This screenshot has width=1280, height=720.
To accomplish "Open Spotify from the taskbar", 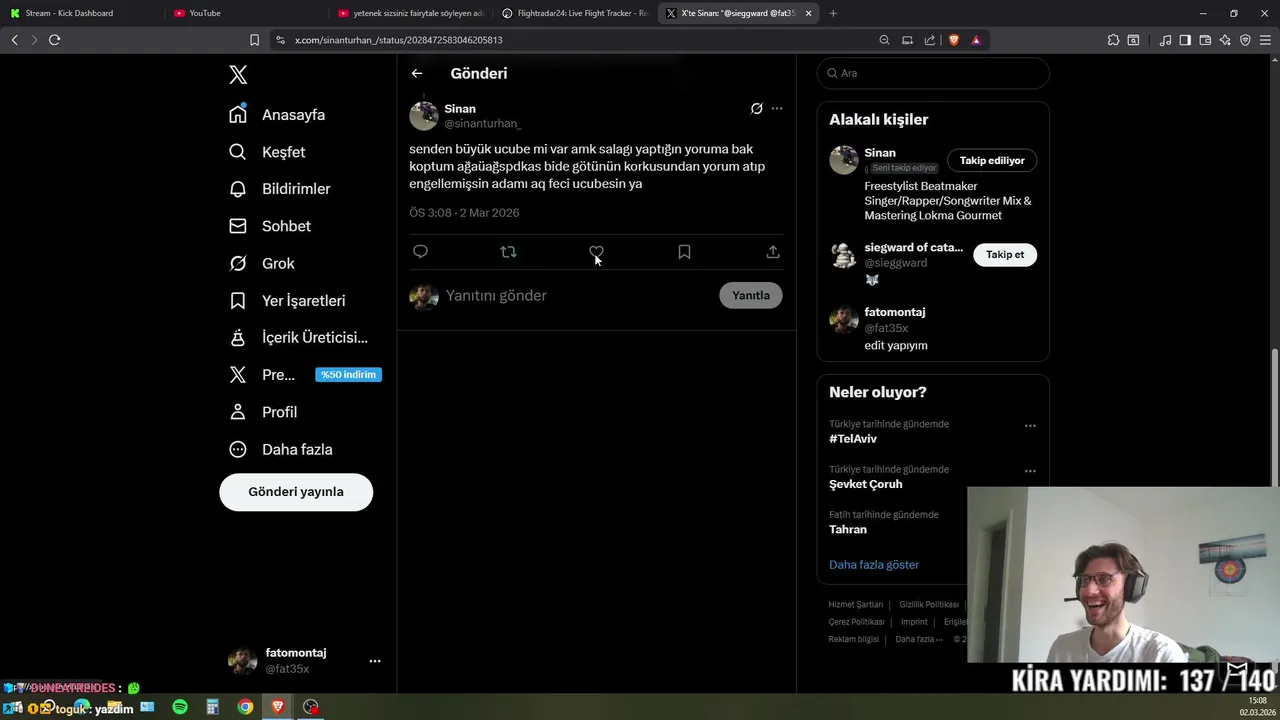I will 180,707.
